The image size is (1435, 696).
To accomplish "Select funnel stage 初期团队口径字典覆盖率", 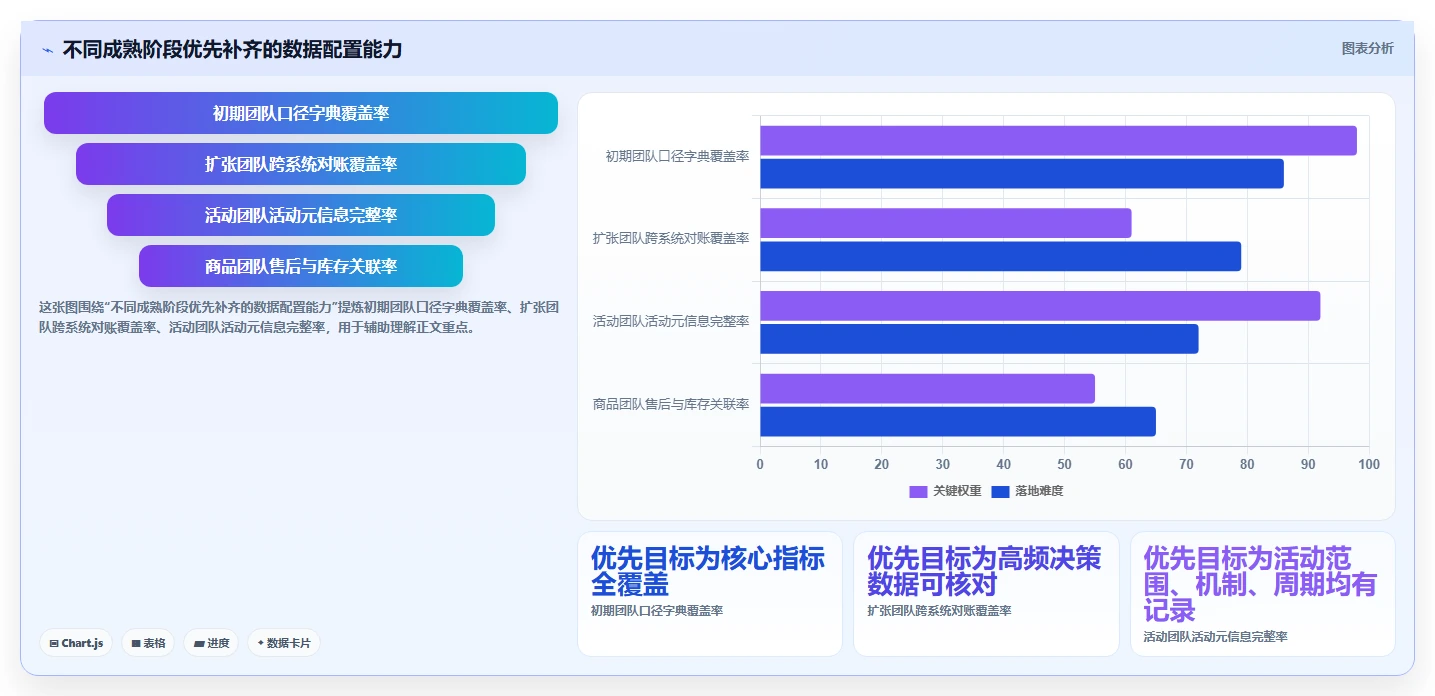I will coord(301,113).
